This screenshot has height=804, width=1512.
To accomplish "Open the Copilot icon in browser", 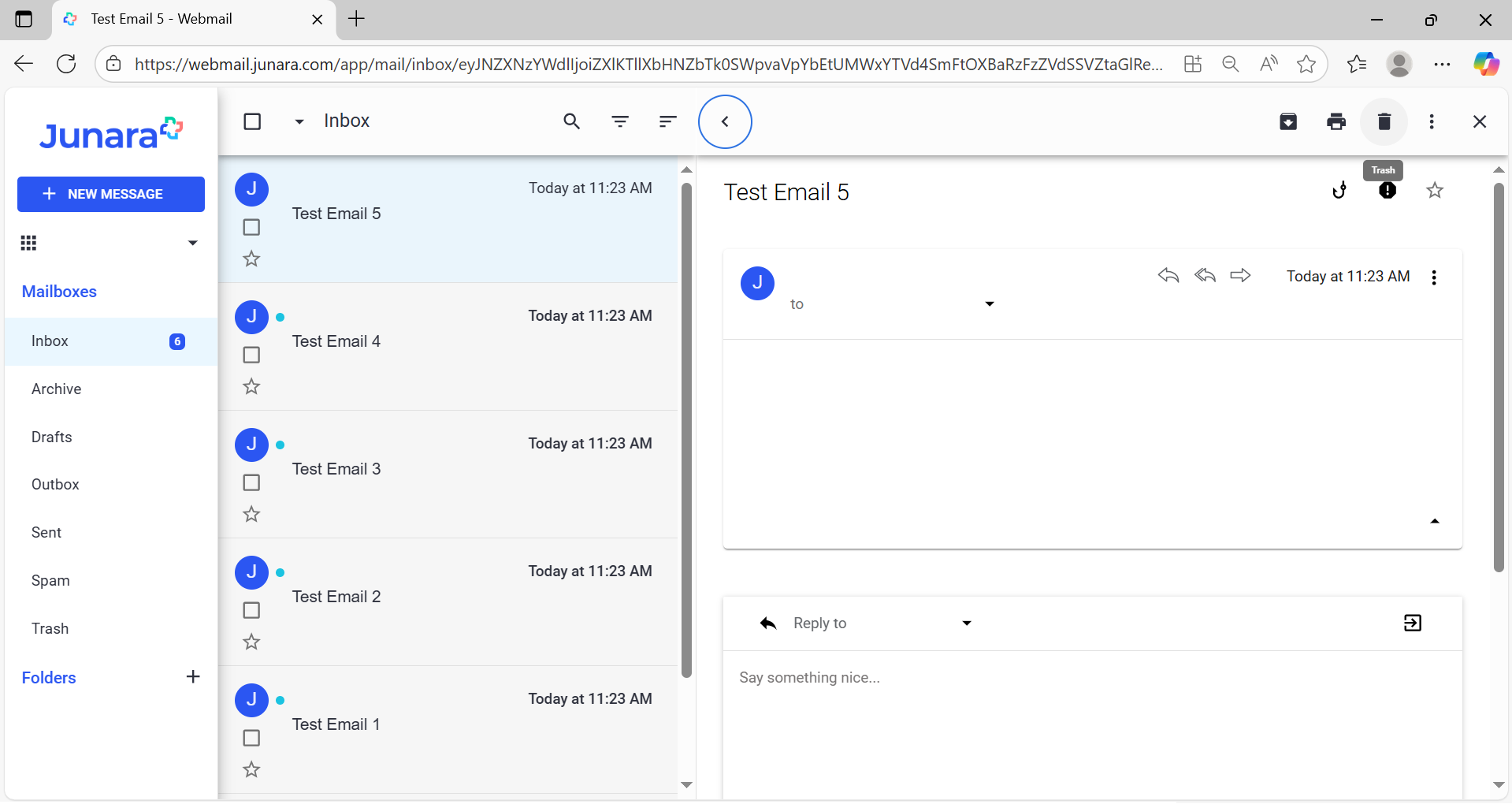I will [1486, 64].
